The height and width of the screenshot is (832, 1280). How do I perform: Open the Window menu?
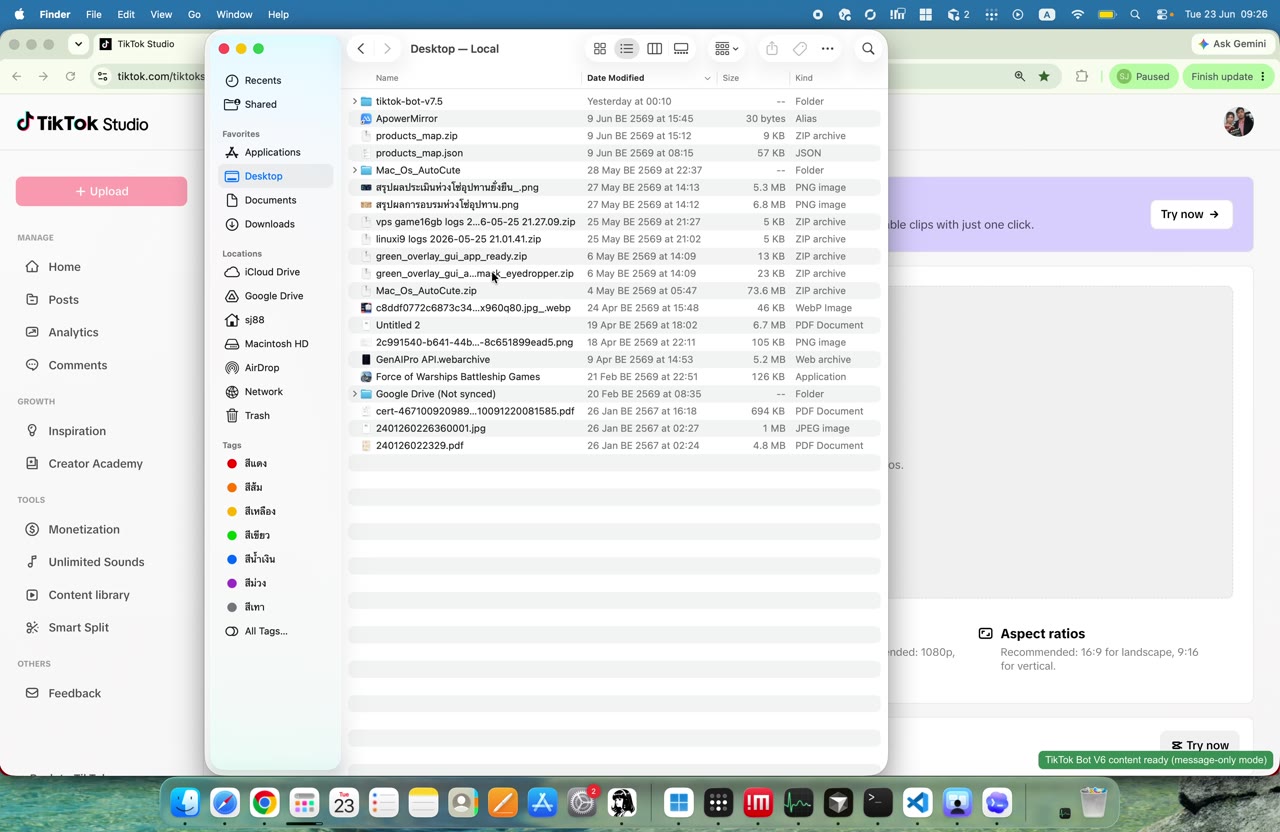pos(234,14)
